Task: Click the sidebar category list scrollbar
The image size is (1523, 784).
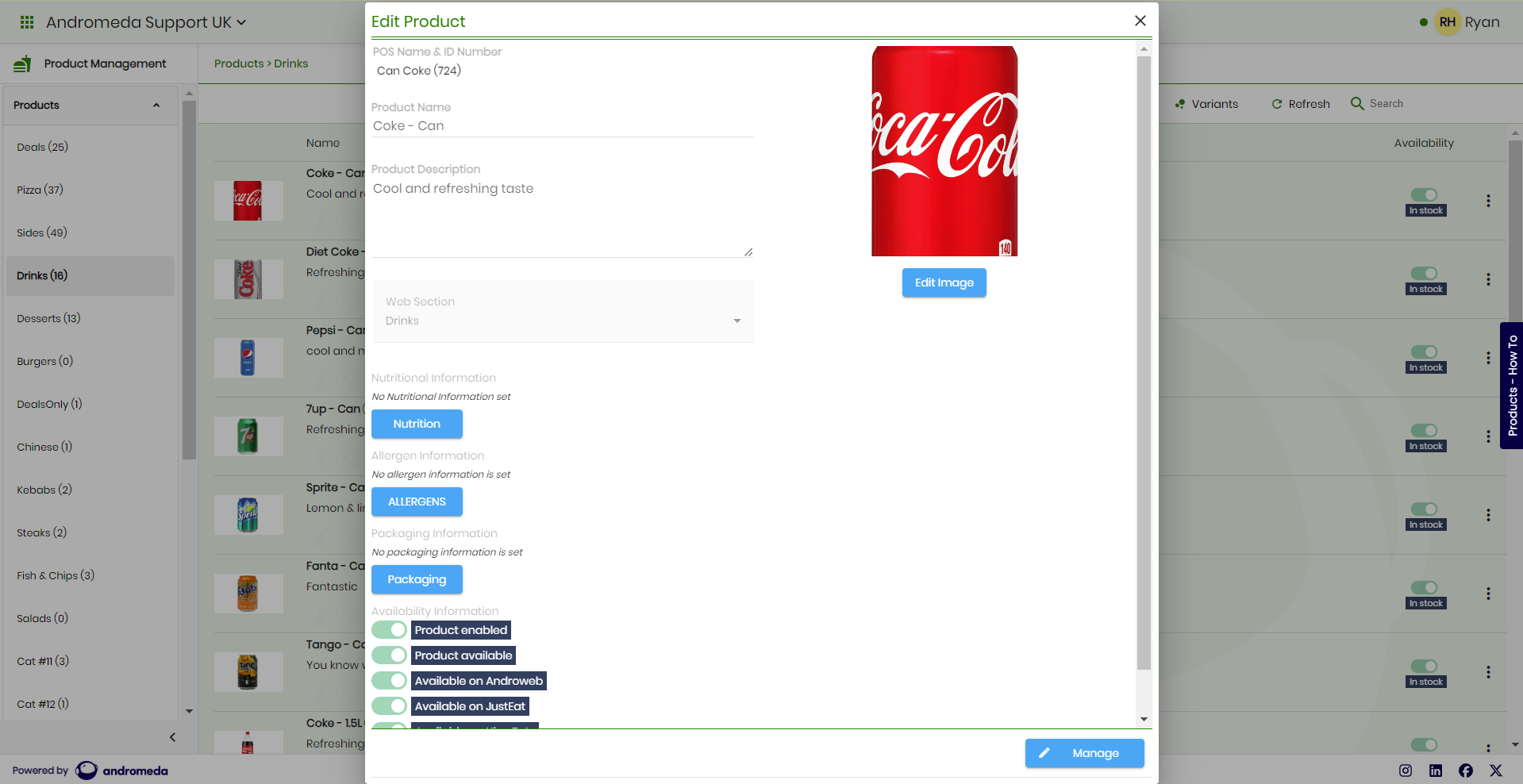Action: (x=189, y=279)
